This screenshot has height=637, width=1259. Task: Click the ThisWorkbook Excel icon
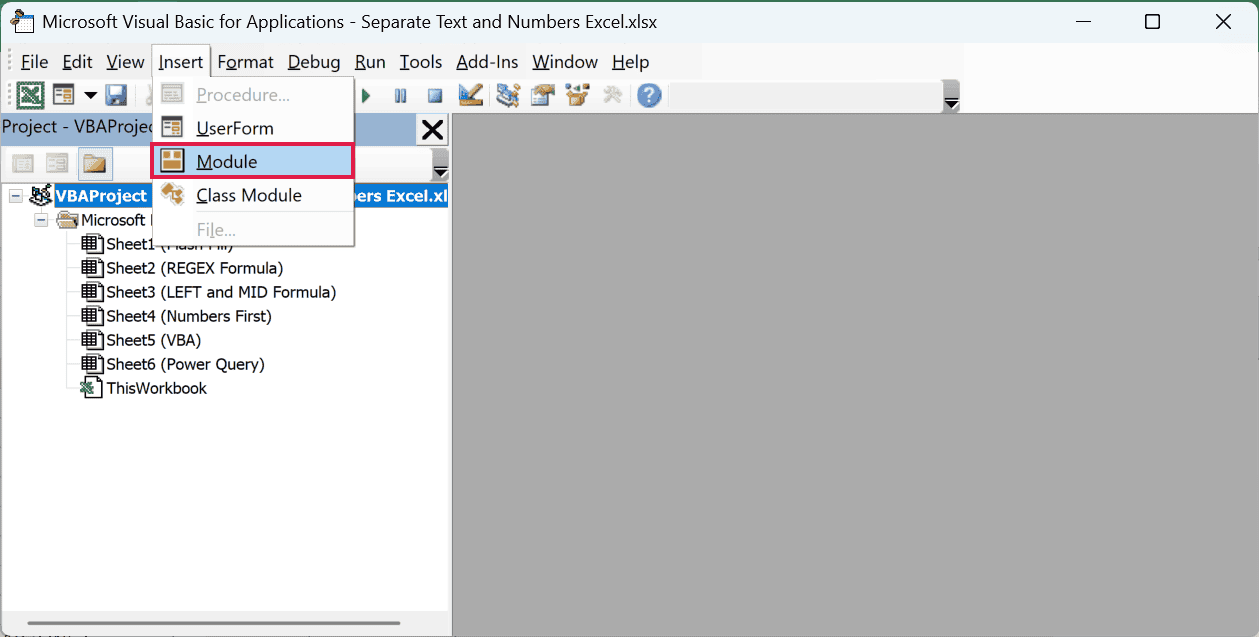92,388
